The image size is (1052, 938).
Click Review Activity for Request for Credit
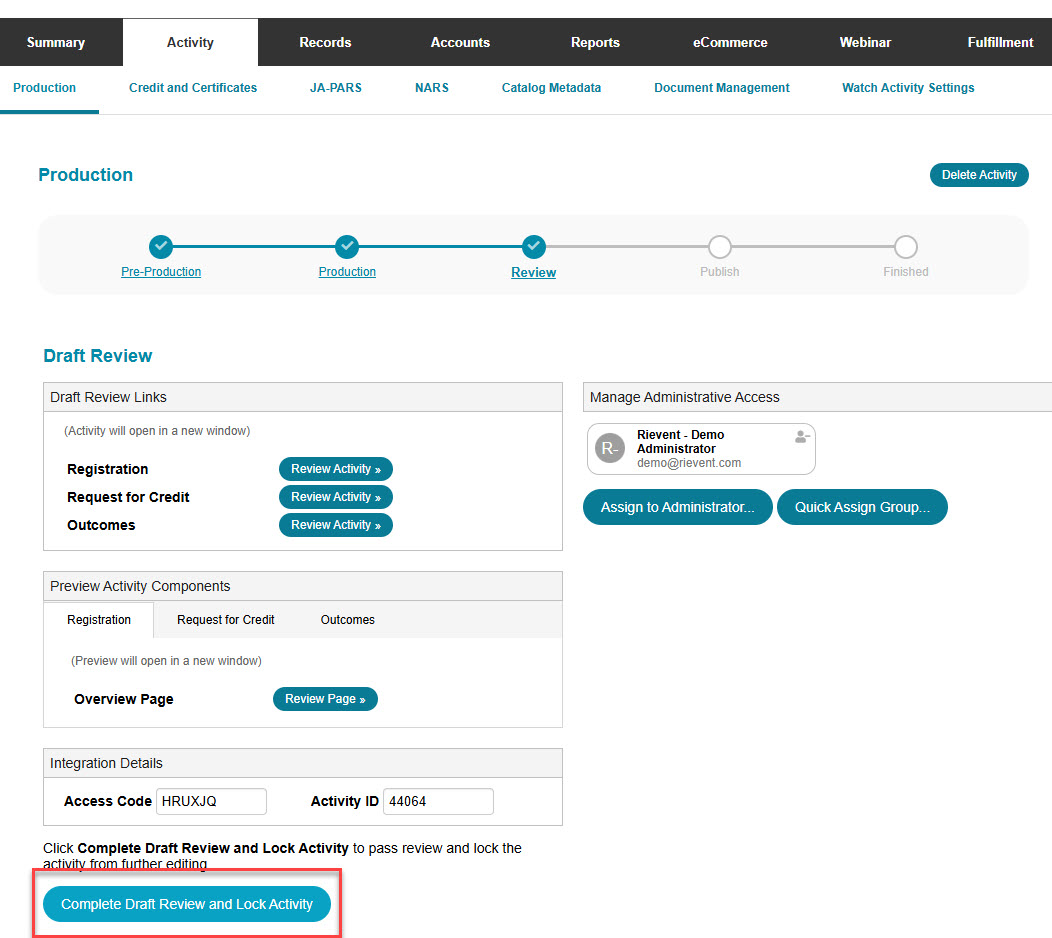[335, 497]
